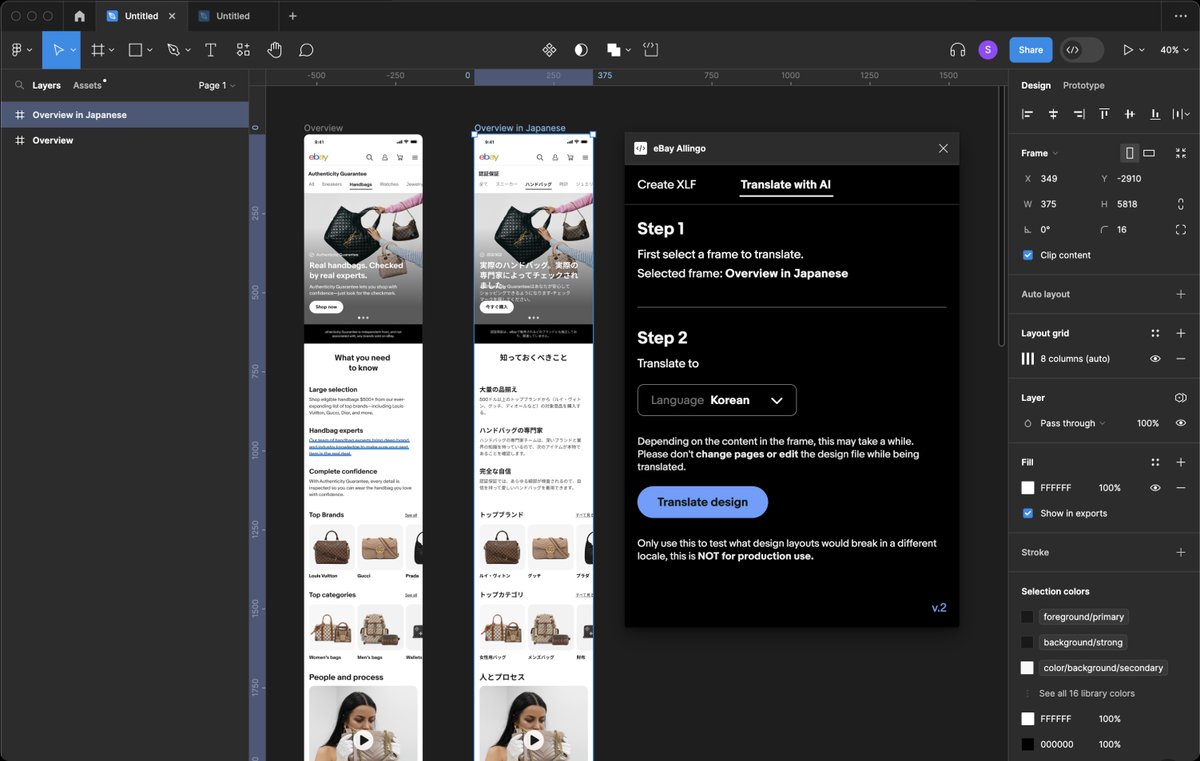Screen dimensions: 1200x761
Task: Select the Hand tool
Action: click(274, 50)
